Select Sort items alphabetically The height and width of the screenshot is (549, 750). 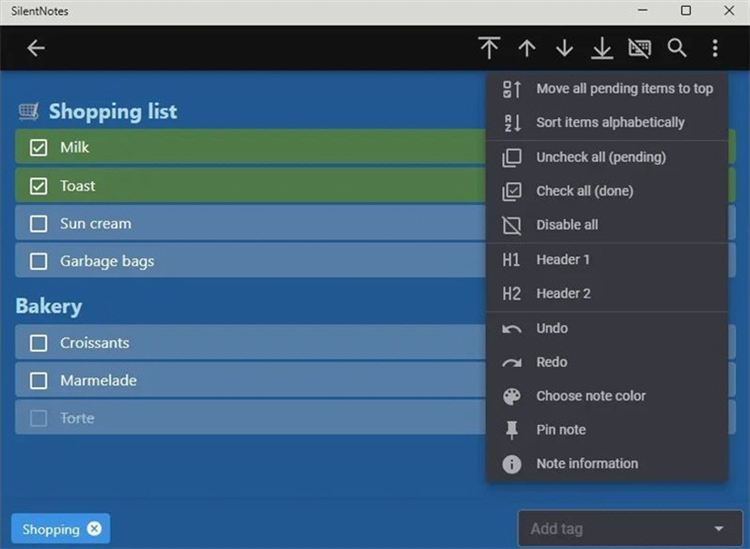point(607,122)
